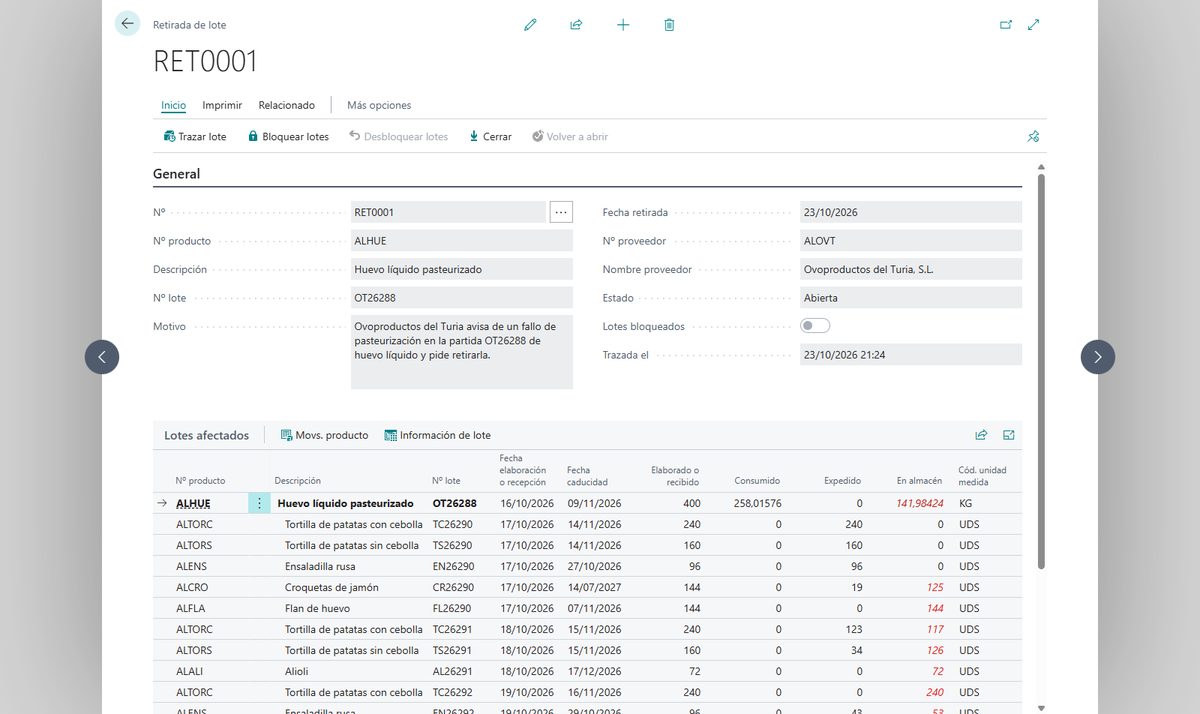Open the Nº field lookup ellipsis button
This screenshot has width=1200, height=714.
click(561, 212)
